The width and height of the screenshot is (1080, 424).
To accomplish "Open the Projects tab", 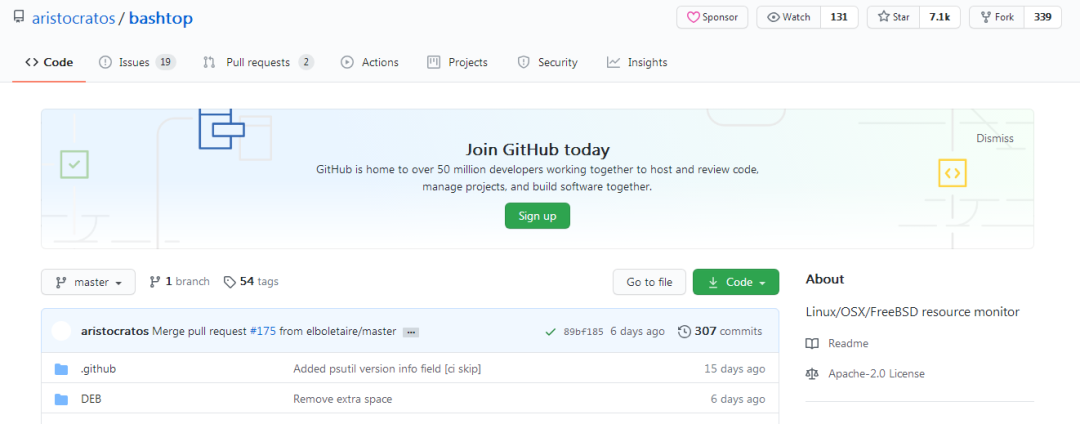I will click(457, 62).
